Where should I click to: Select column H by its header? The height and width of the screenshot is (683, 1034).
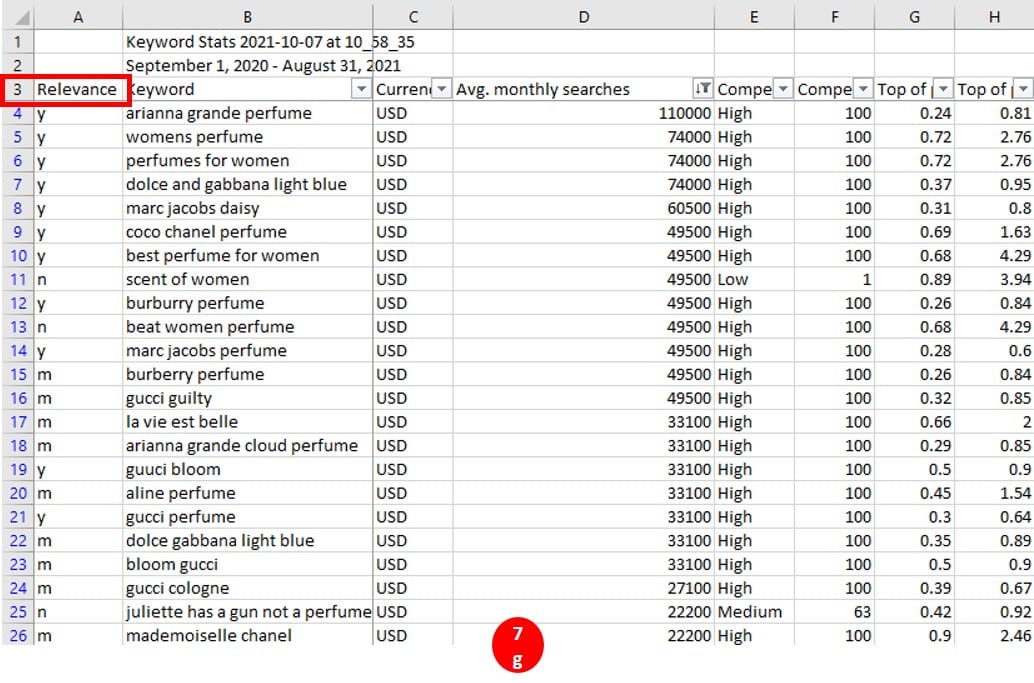pyautogui.click(x=994, y=17)
